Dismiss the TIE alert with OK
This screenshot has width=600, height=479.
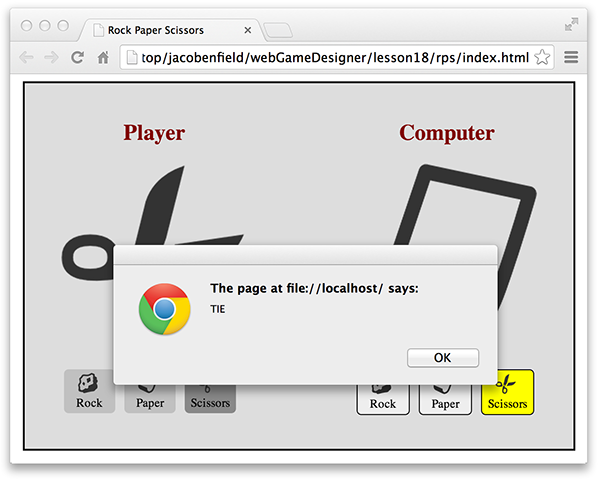[x=443, y=358]
